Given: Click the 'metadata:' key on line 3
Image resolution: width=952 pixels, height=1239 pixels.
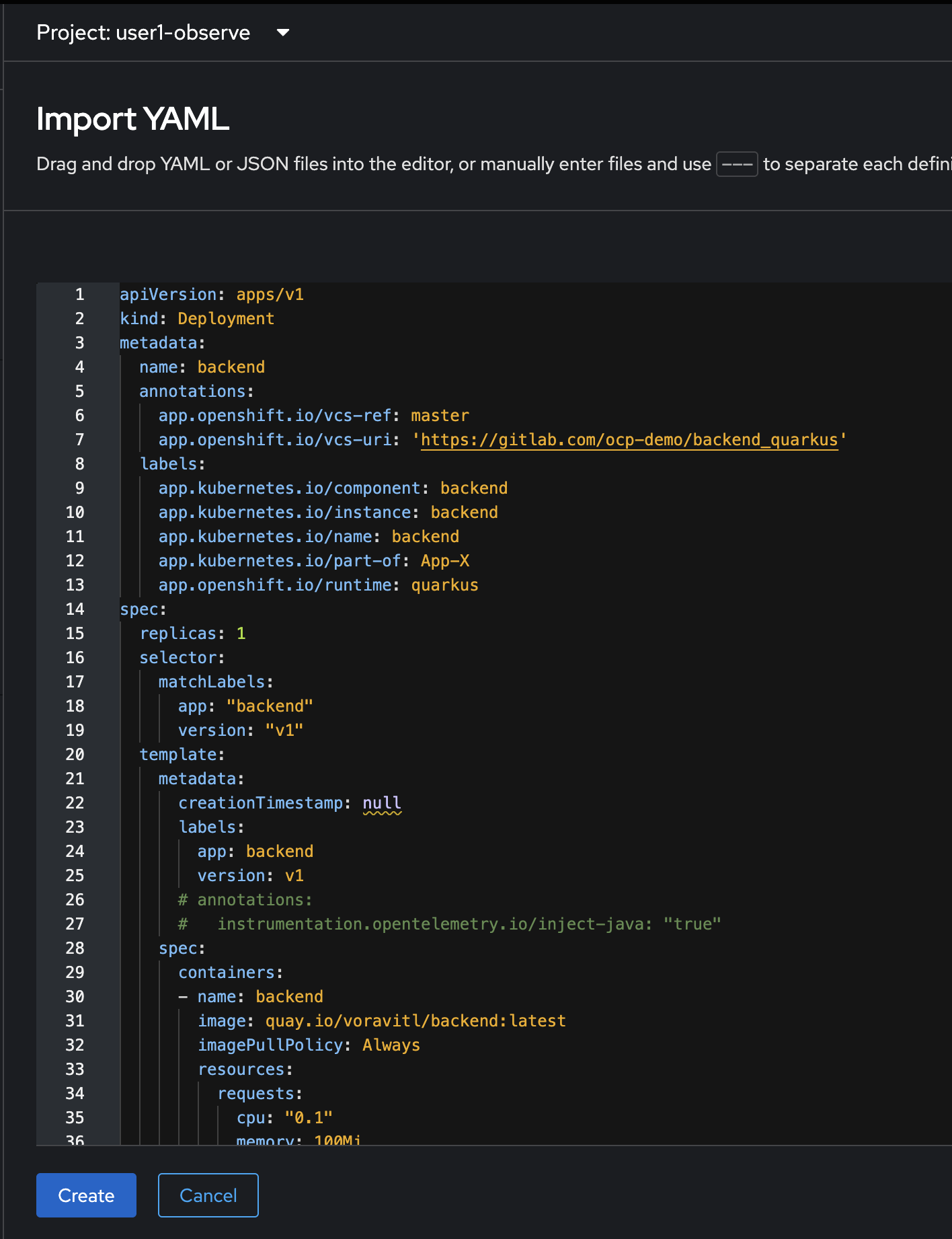Looking at the screenshot, I should pyautogui.click(x=162, y=343).
